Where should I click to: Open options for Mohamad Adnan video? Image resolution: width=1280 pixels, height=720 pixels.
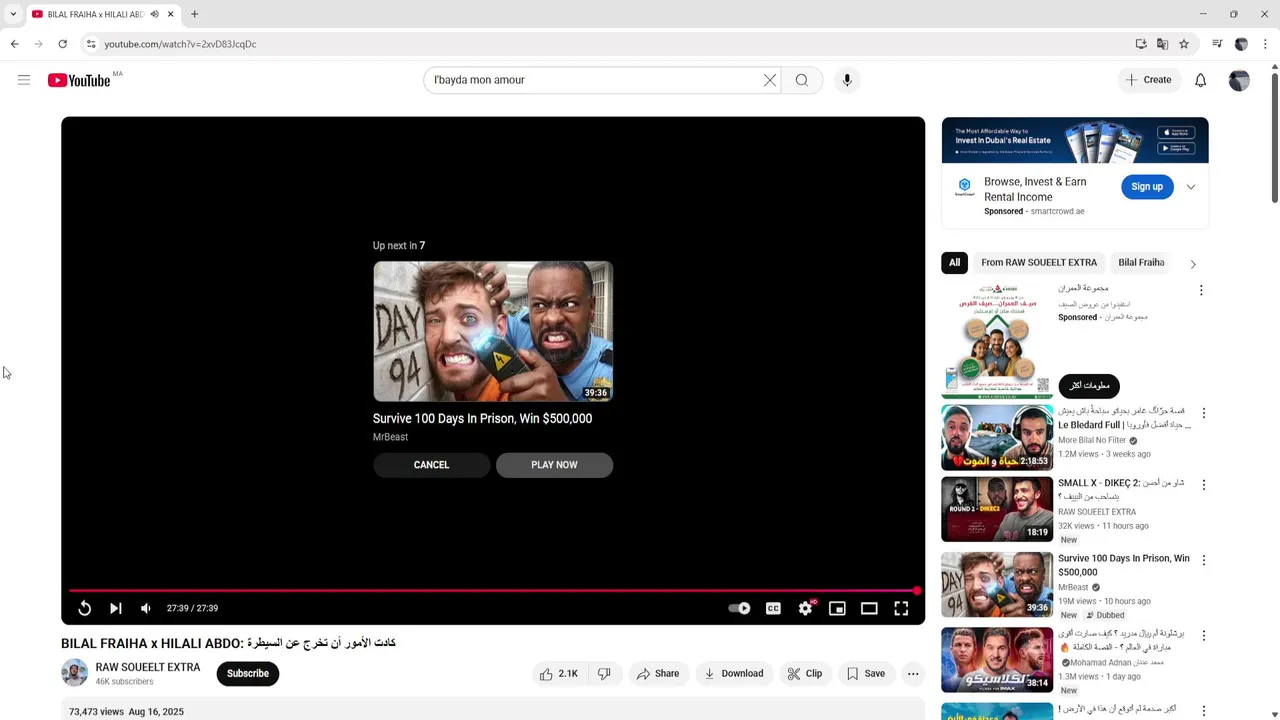coord(1204,636)
